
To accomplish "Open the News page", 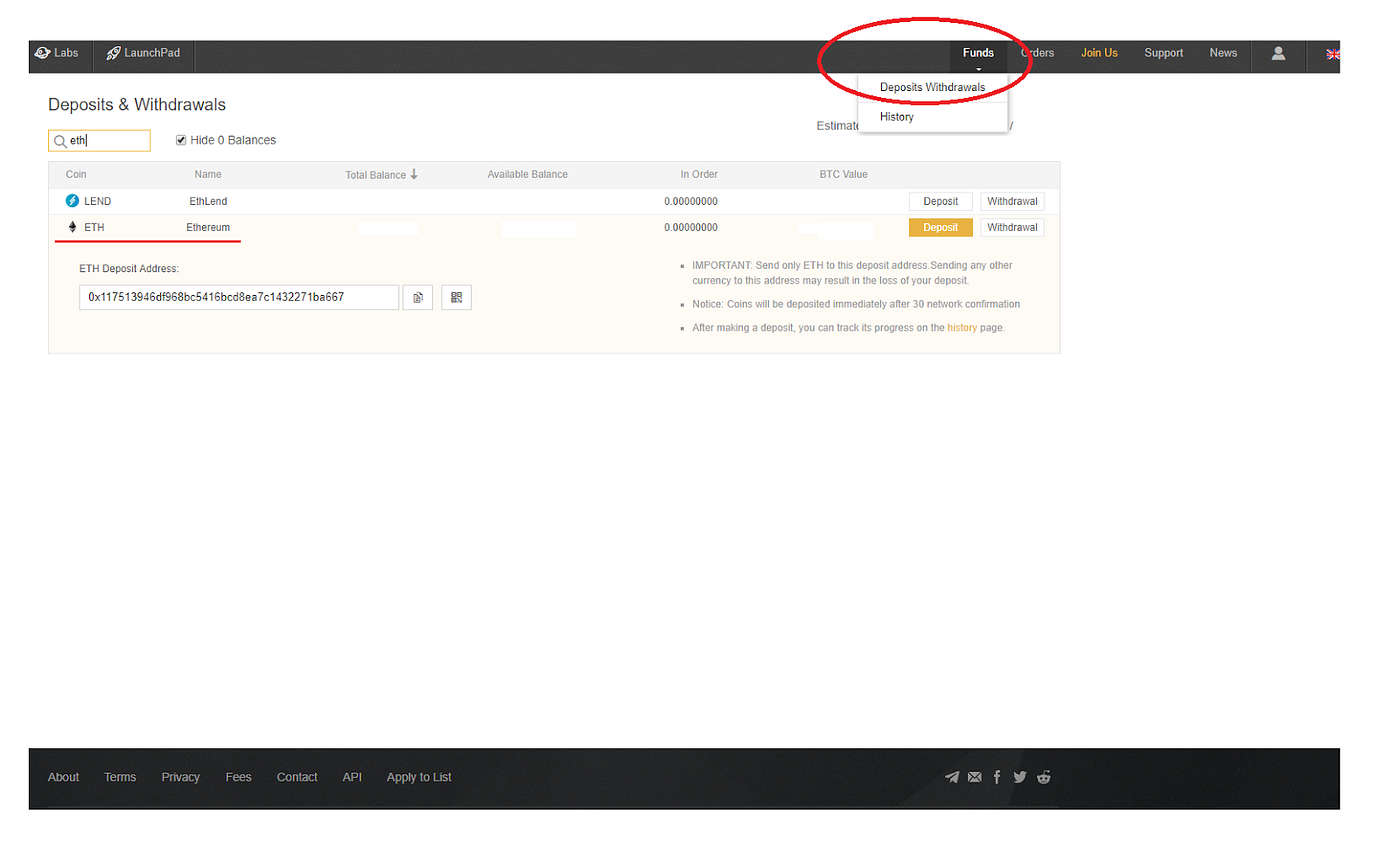I will (x=1223, y=53).
